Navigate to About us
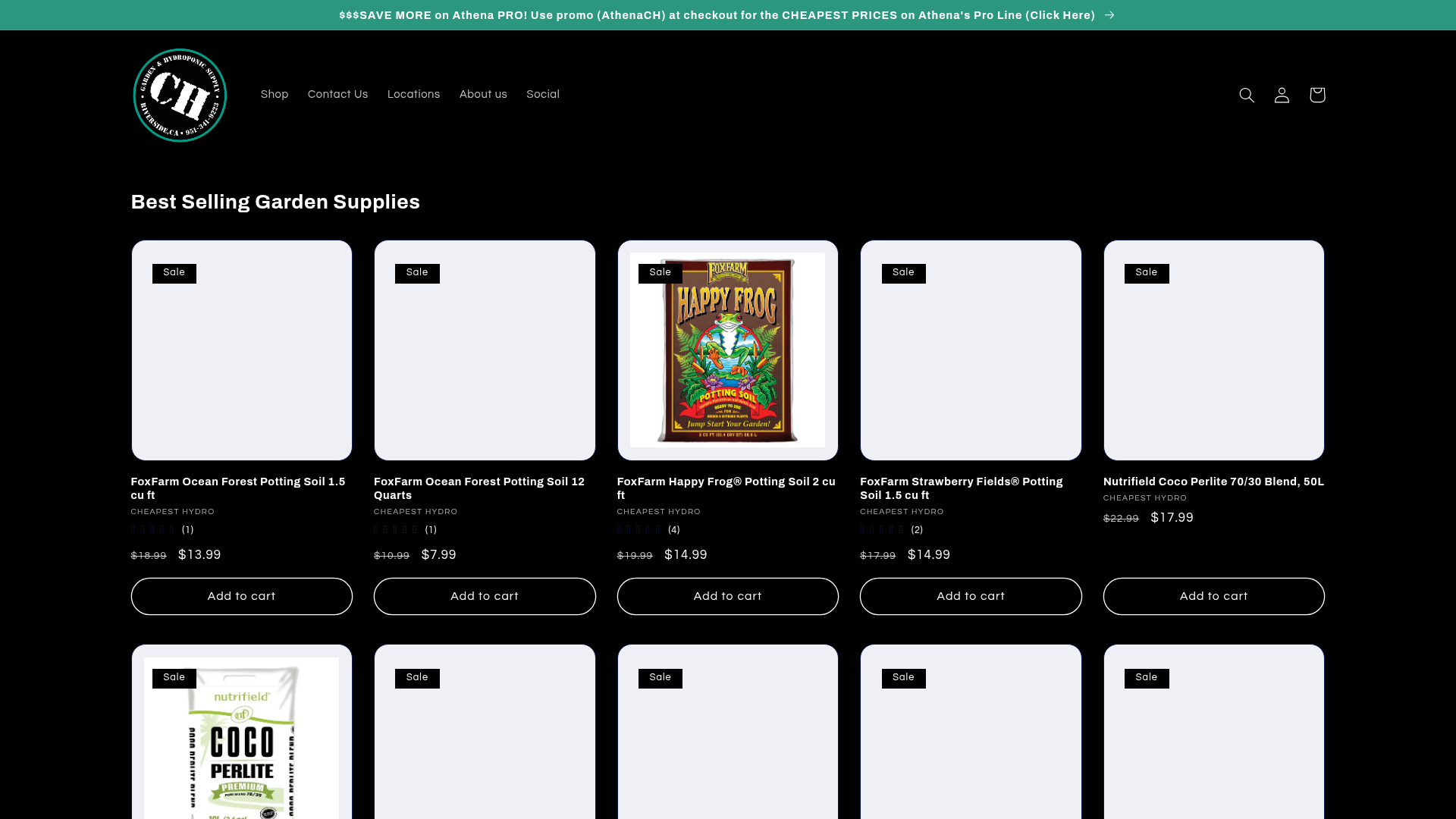Image resolution: width=1456 pixels, height=819 pixels. [483, 95]
